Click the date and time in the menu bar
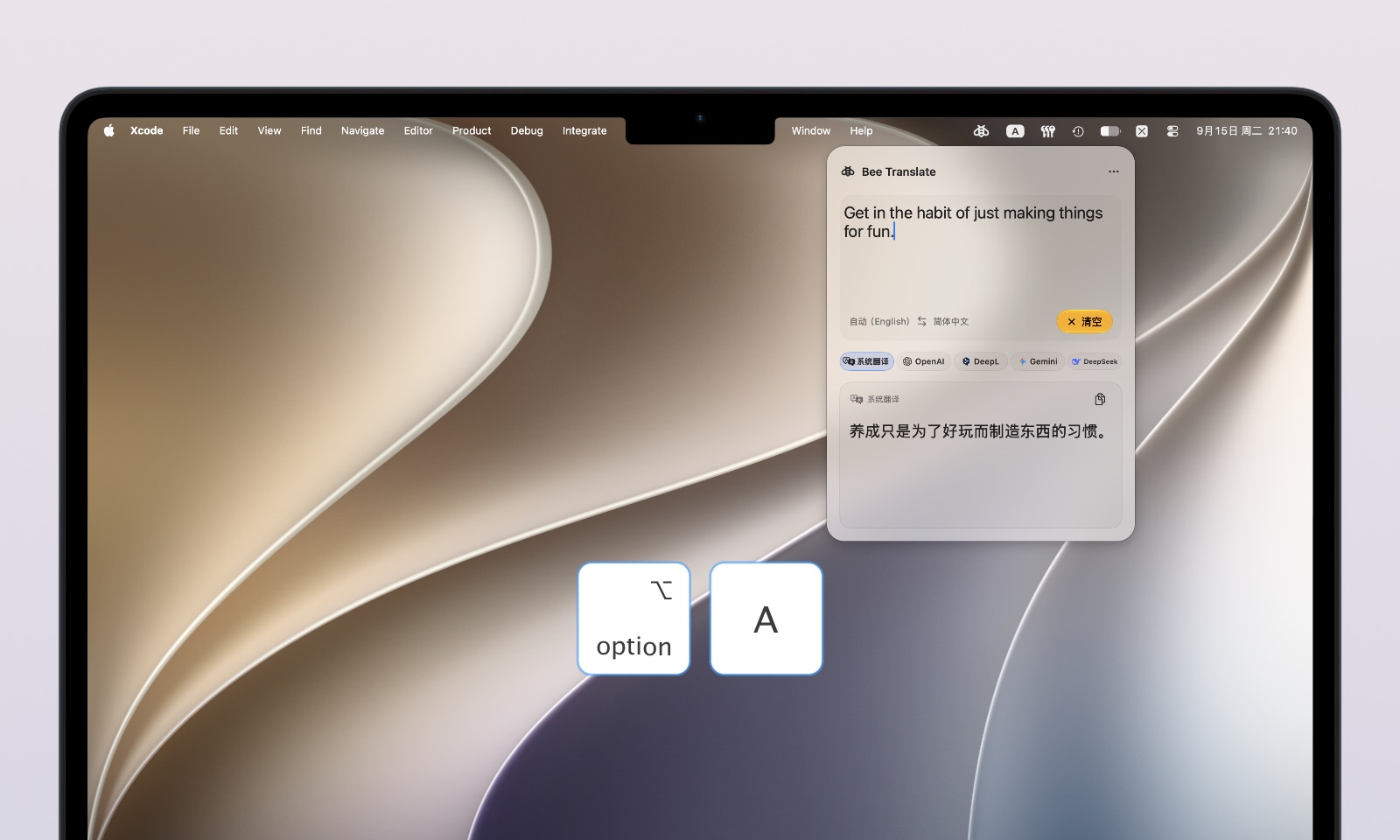This screenshot has height=840, width=1400. tap(1247, 131)
